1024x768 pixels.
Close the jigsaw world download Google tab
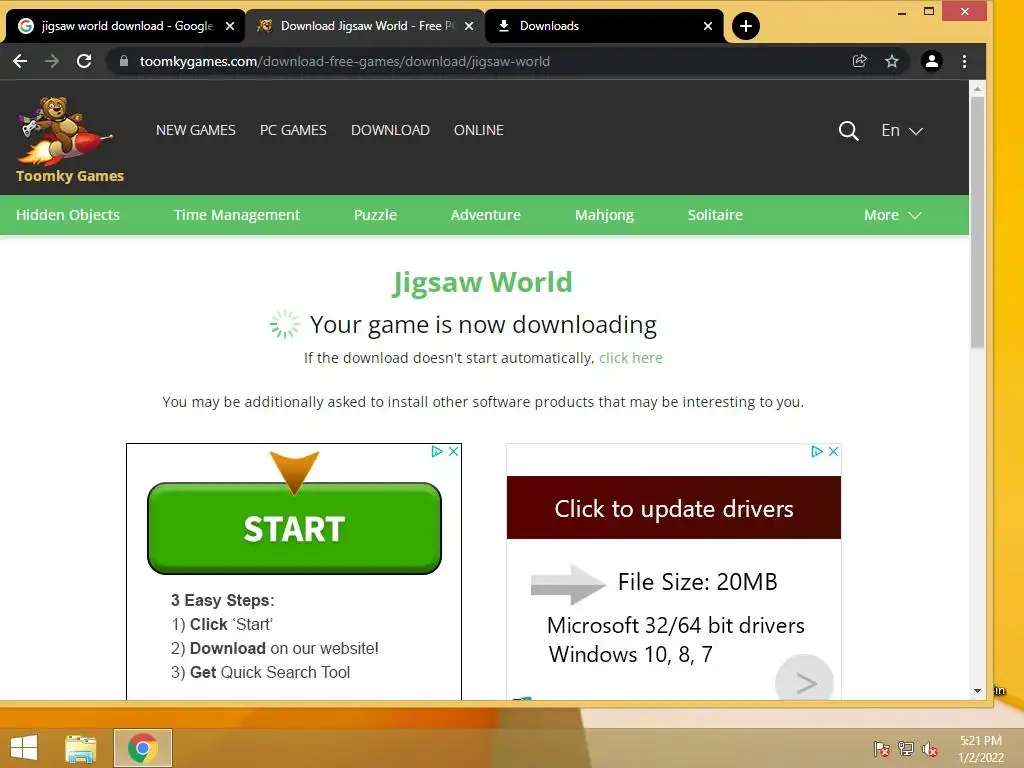[230, 26]
